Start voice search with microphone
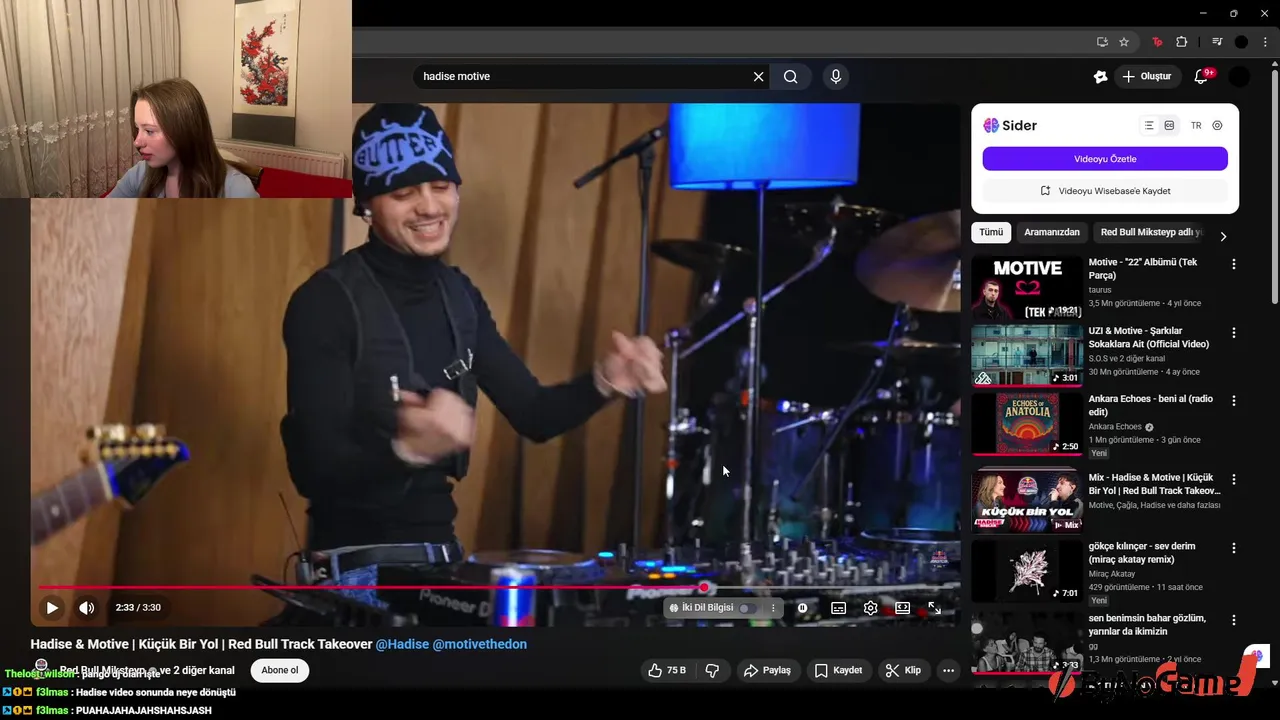This screenshot has height=720, width=1280. 836,76
